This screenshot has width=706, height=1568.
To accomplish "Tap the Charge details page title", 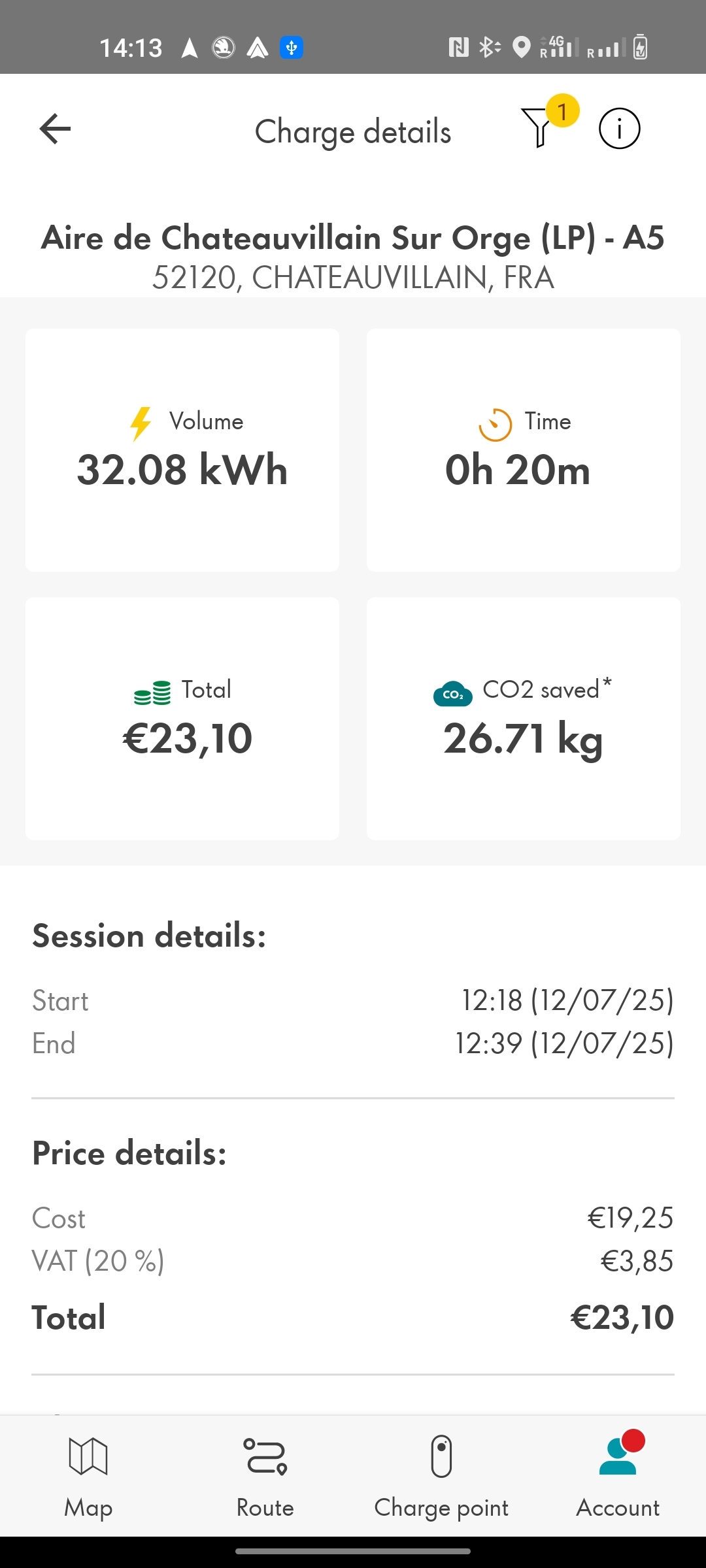I will point(353,131).
